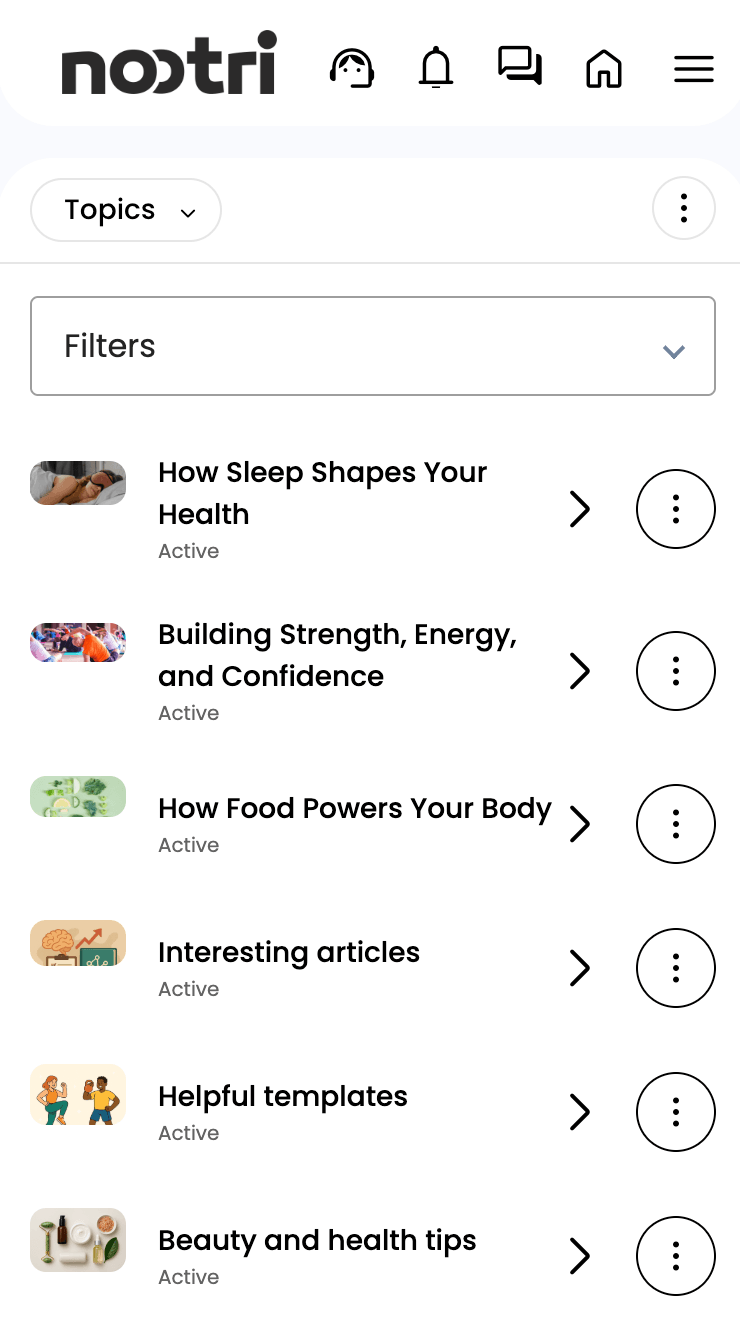Open the Interesting articles topic title
The height and width of the screenshot is (1328, 740).
pos(289,952)
